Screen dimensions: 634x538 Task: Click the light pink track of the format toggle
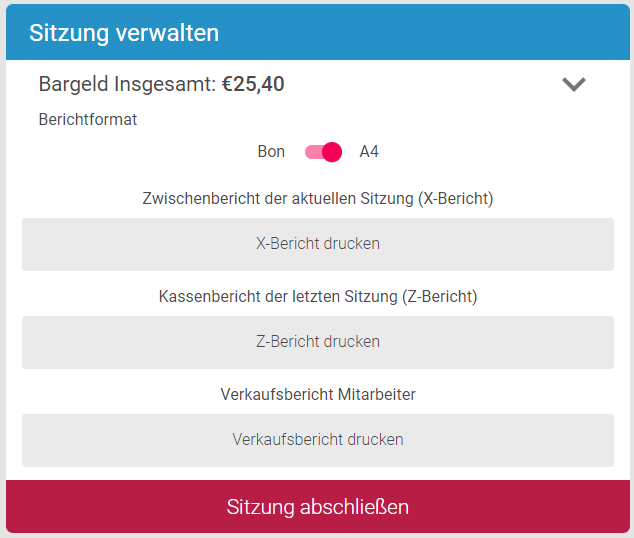tap(312, 152)
